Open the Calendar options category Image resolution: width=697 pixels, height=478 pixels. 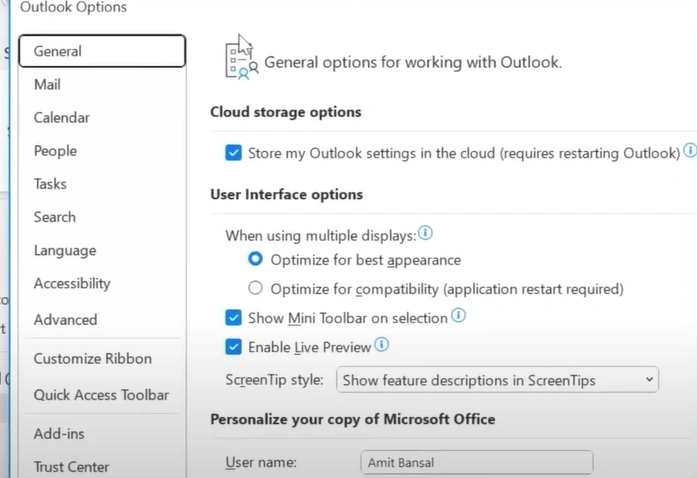click(x=61, y=117)
